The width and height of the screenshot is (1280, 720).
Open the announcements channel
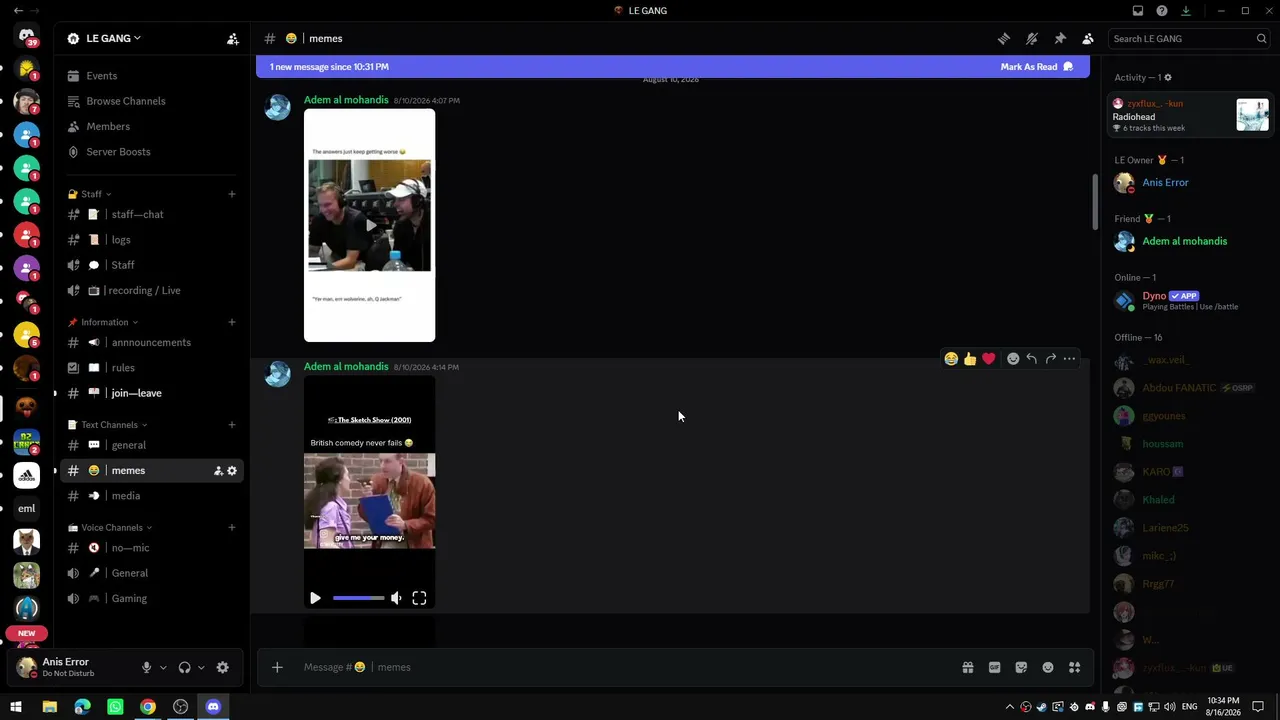click(150, 342)
